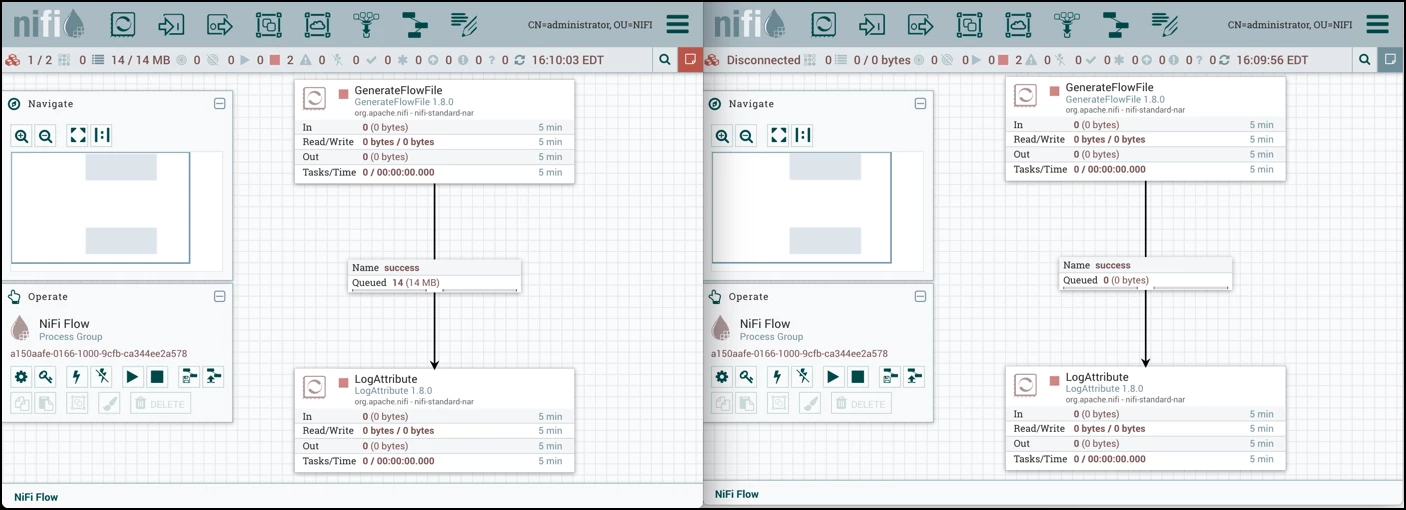The width and height of the screenshot is (1406, 510).
Task: Collapse the left Operate panel
Action: click(220, 297)
